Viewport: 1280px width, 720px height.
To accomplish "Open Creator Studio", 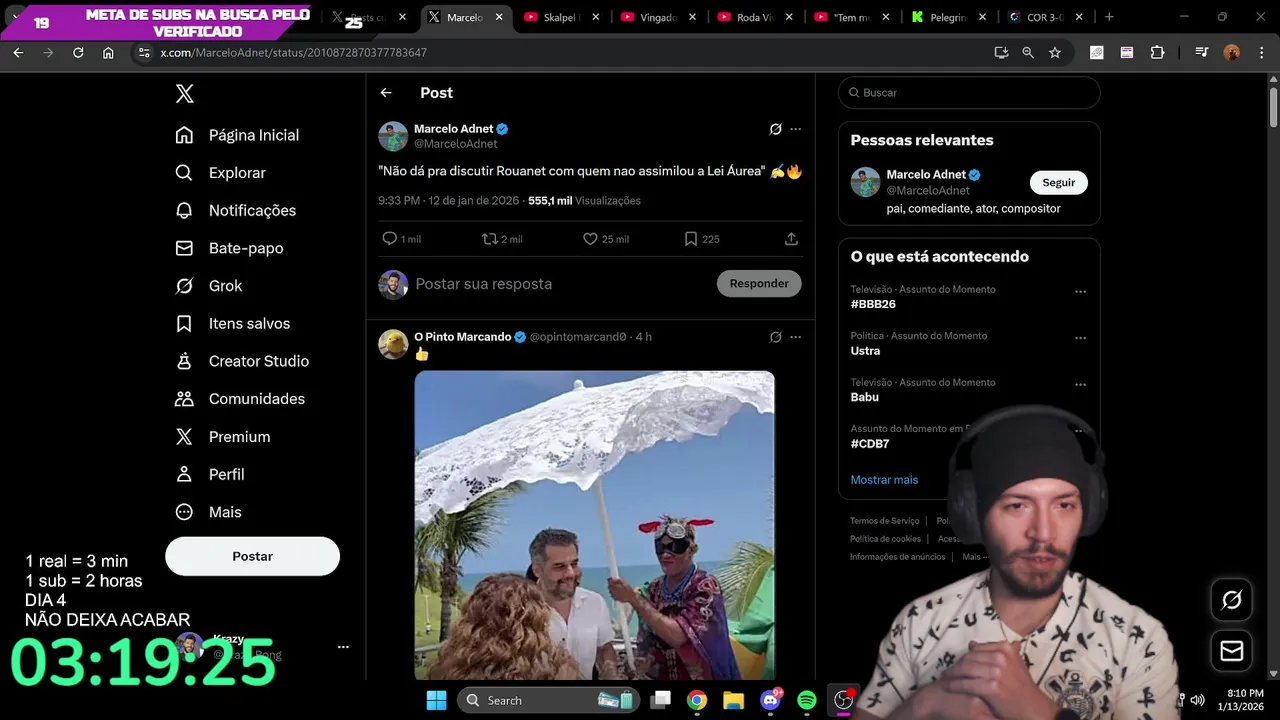I will [x=241, y=361].
